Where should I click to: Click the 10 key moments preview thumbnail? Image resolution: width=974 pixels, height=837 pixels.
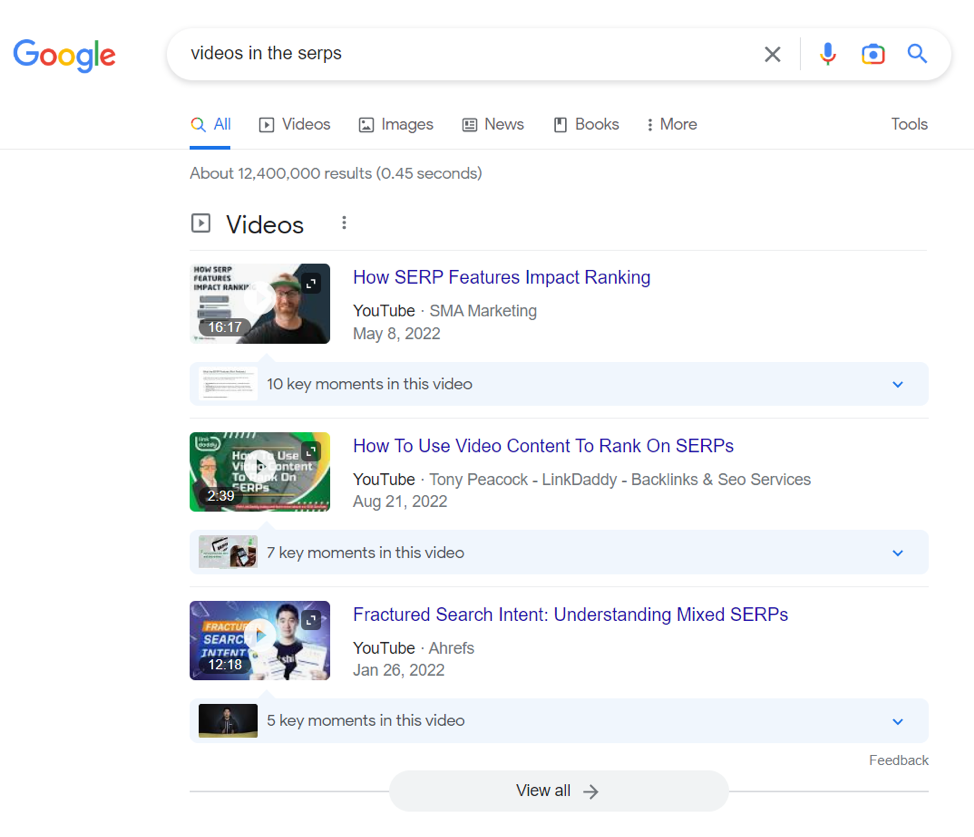coord(227,384)
